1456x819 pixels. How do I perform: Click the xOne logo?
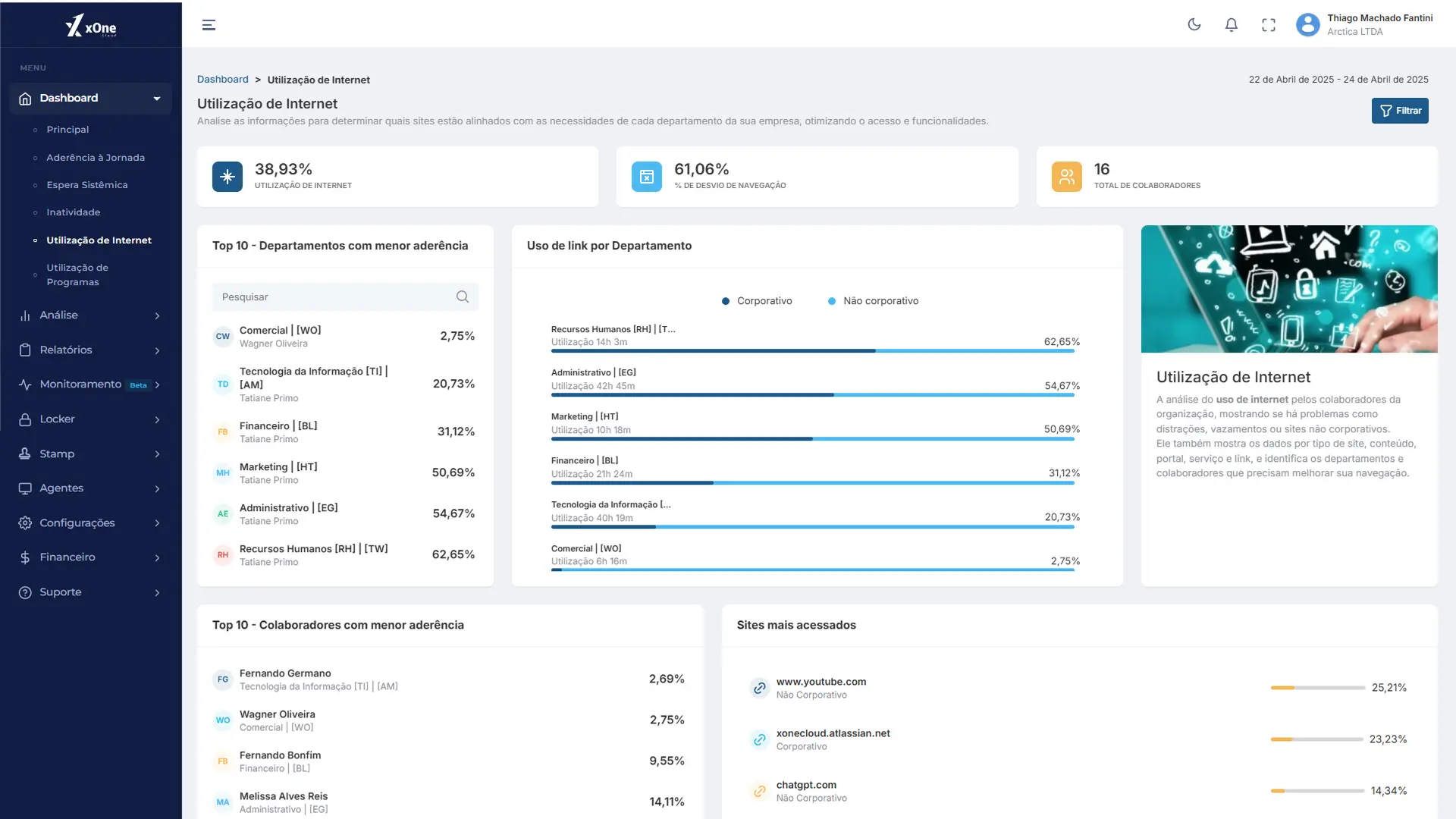click(91, 27)
